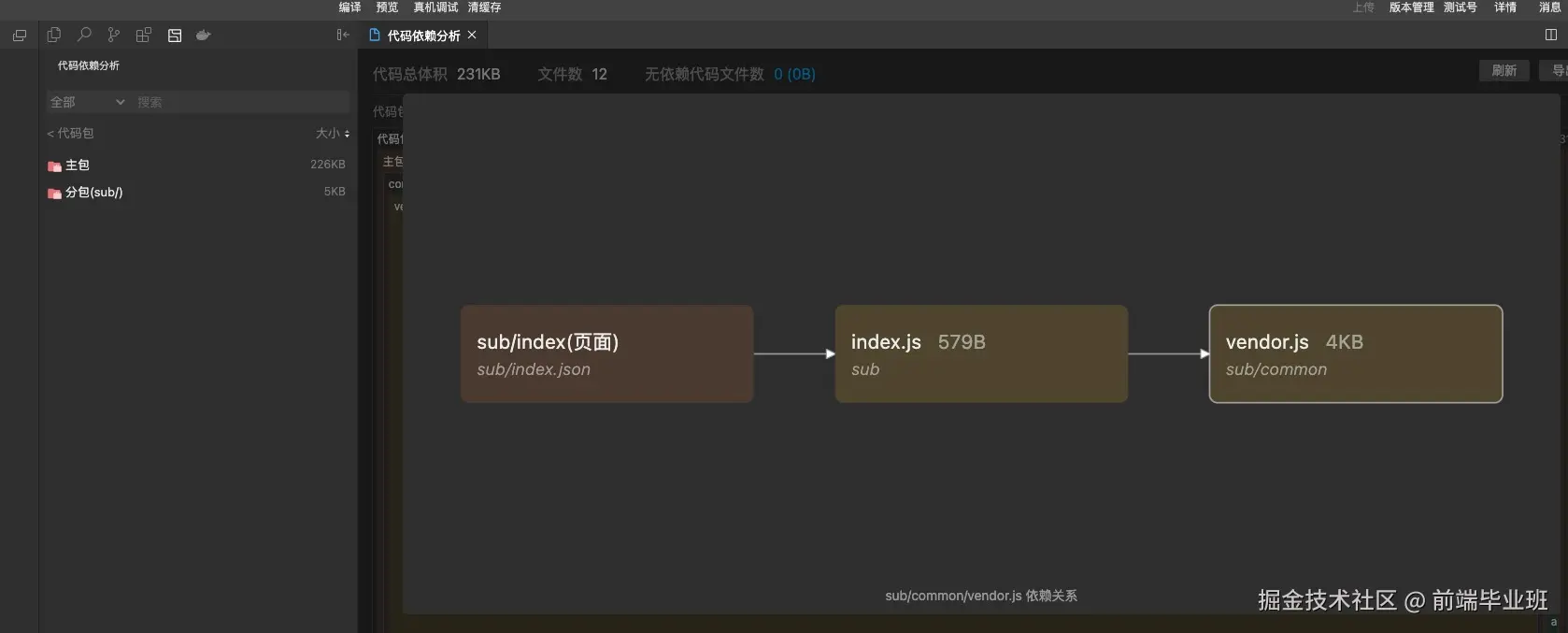Click 清缓存 in the top toolbar
This screenshot has width=1568, height=633.
(484, 7)
